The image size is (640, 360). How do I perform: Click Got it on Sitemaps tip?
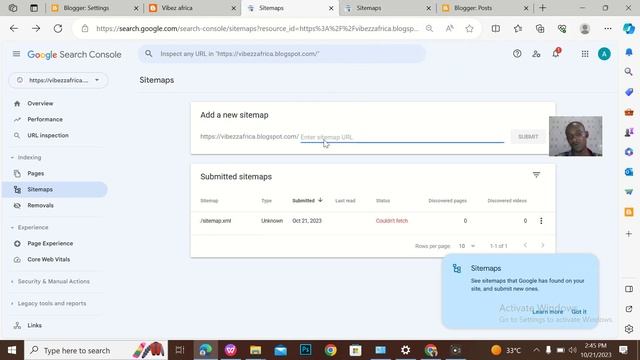(x=579, y=311)
